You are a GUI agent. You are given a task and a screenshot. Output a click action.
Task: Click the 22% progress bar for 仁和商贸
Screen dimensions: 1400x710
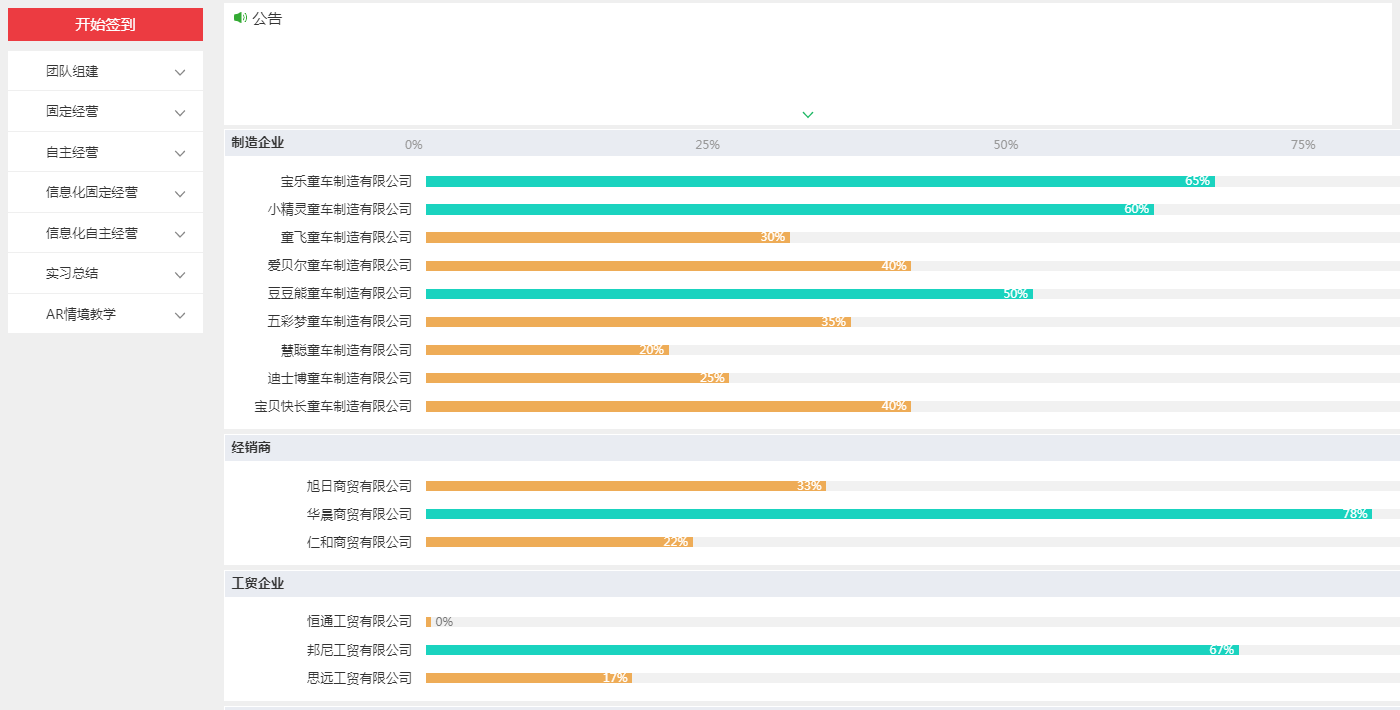(559, 542)
